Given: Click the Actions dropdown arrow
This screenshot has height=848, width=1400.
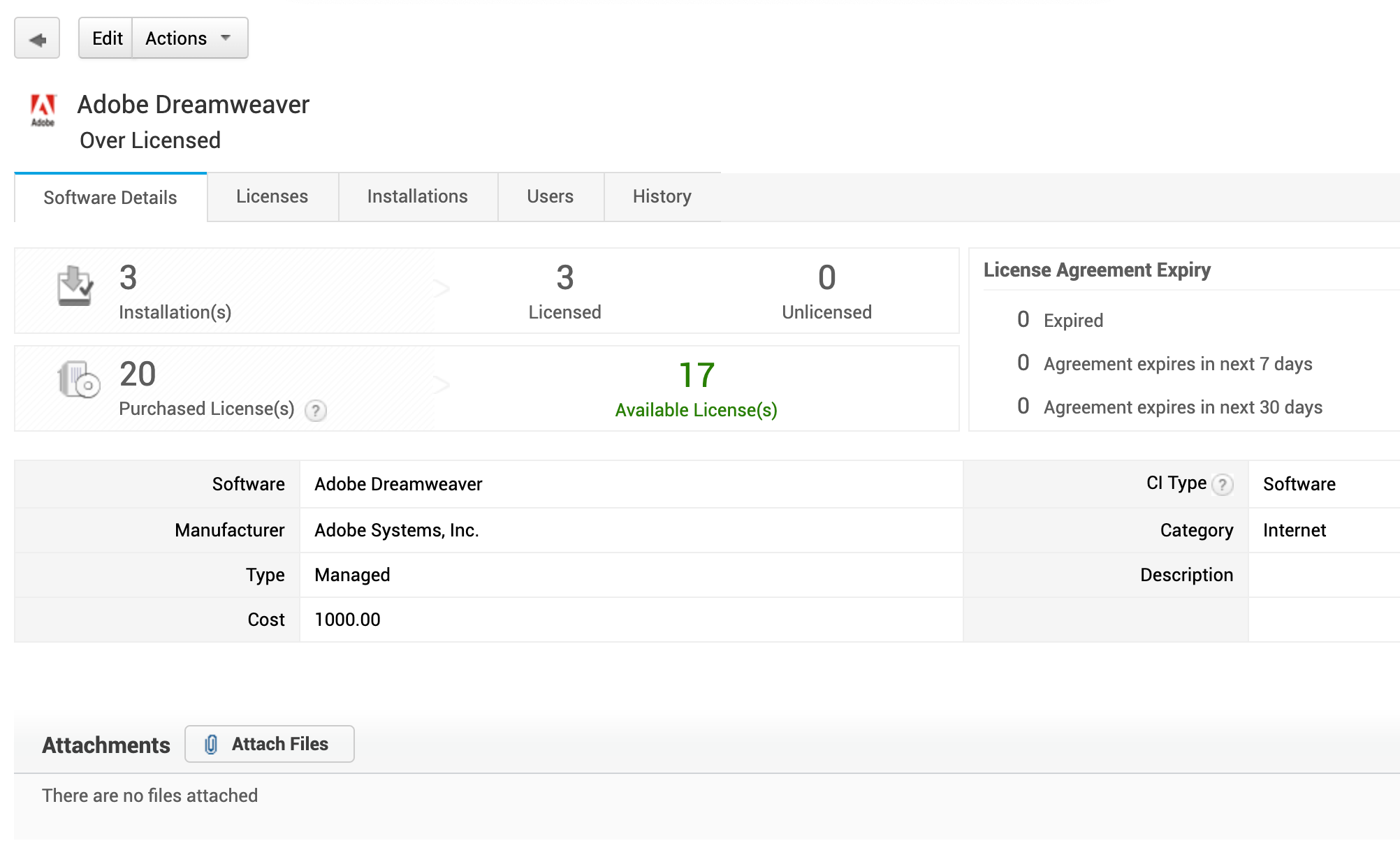Looking at the screenshot, I should (x=226, y=38).
